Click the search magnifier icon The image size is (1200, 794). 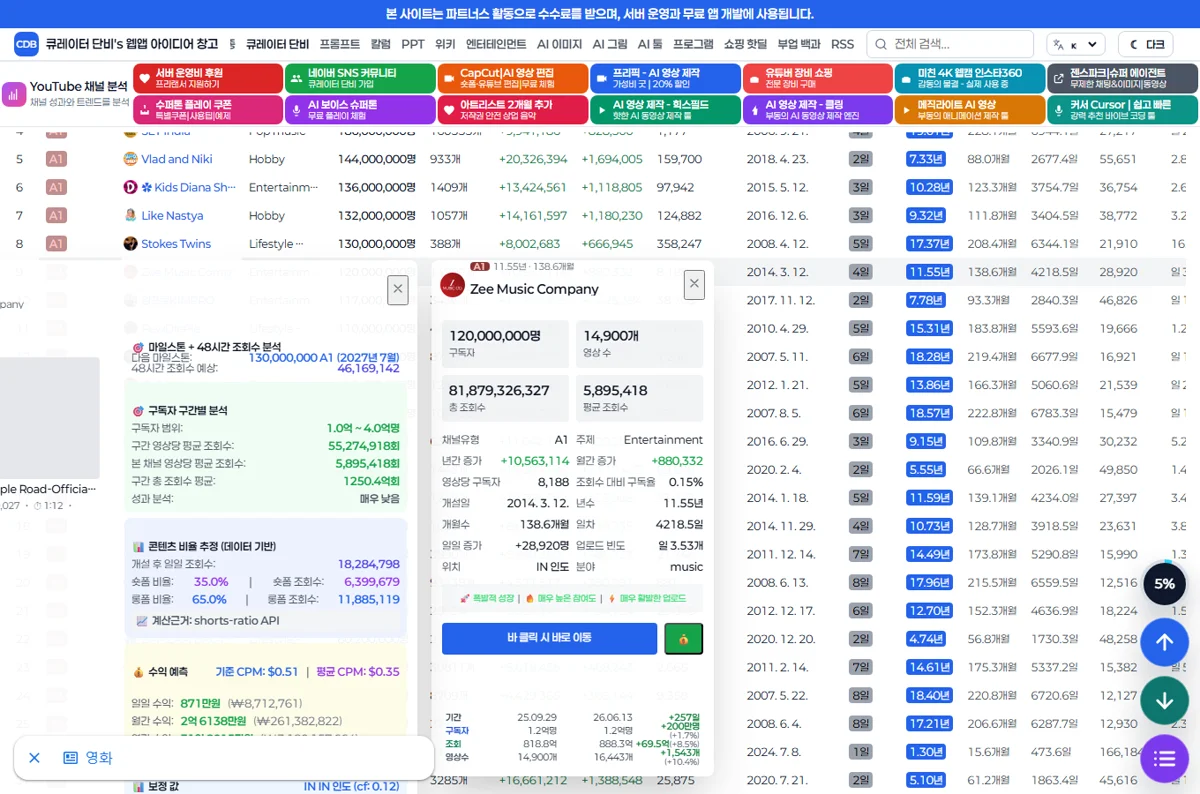click(x=880, y=44)
